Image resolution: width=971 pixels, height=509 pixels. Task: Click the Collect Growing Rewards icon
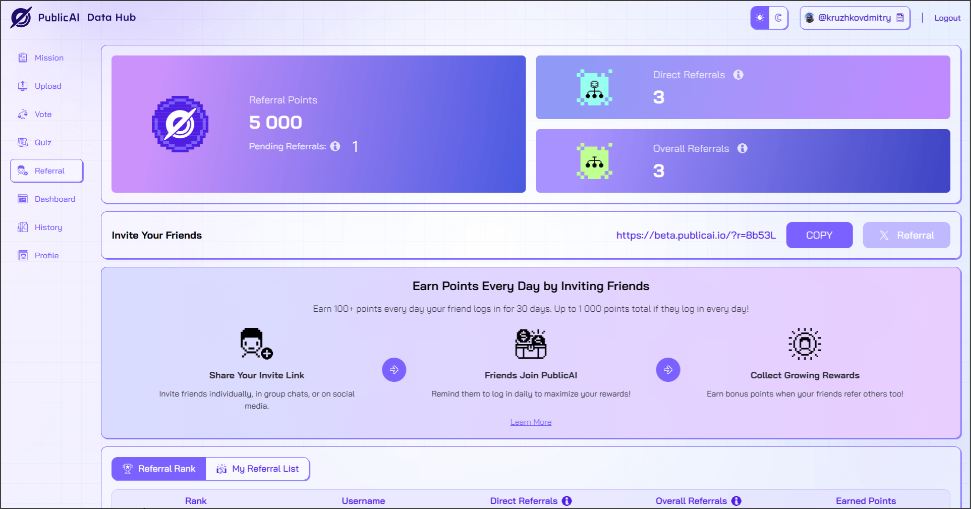tap(804, 344)
